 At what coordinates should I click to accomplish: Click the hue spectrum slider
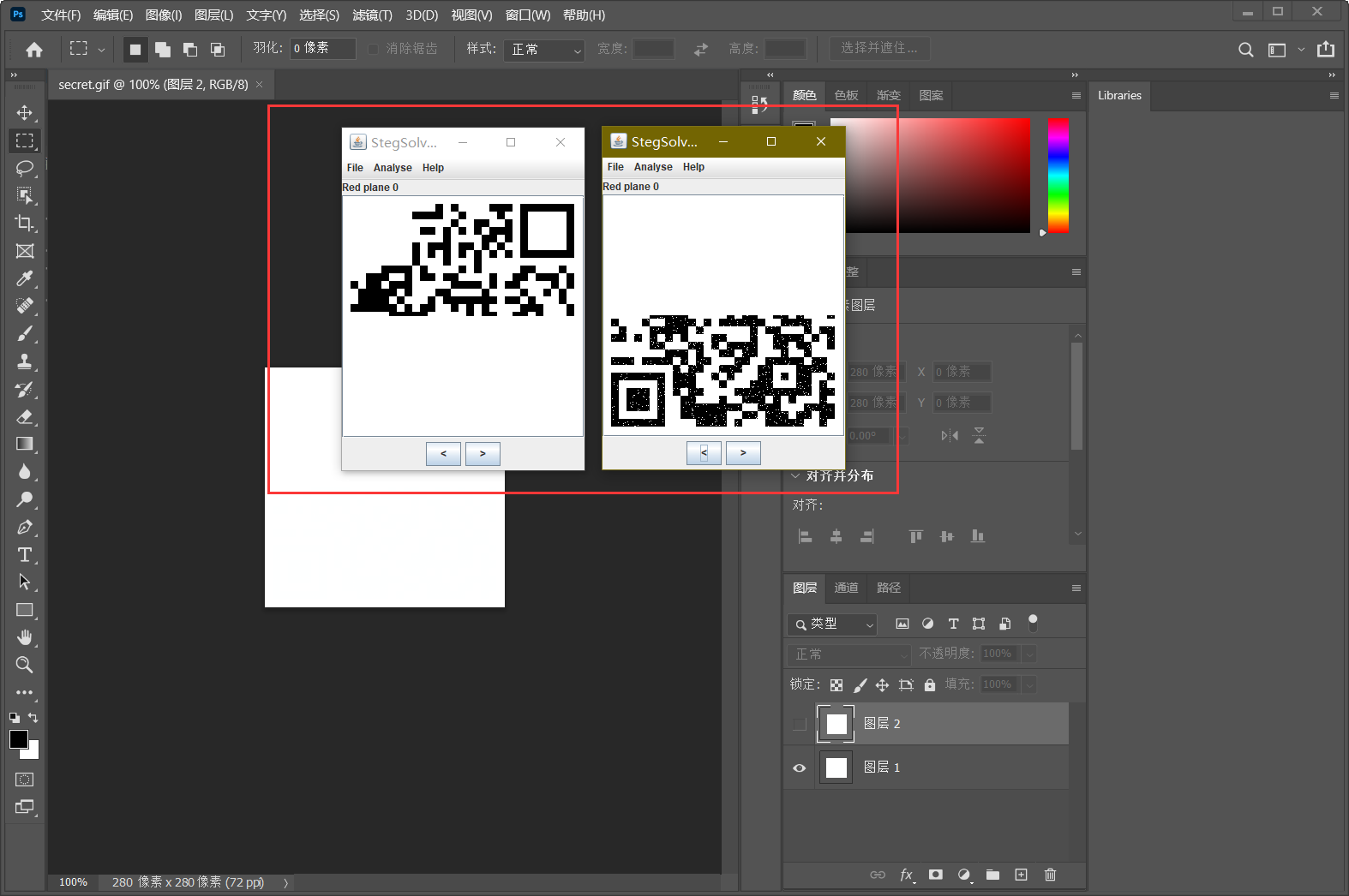[x=1058, y=175]
